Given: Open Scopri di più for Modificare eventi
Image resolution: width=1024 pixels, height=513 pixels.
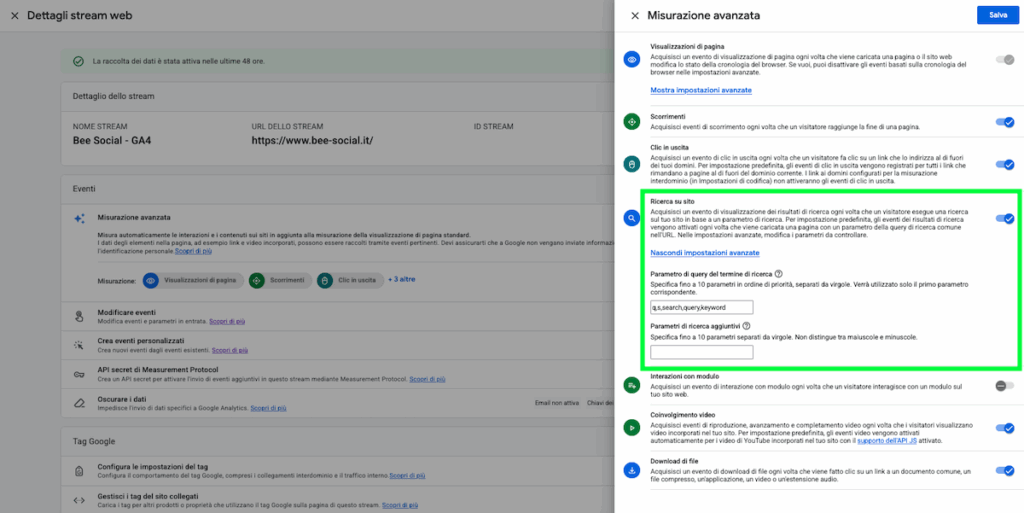Looking at the screenshot, I should tap(227, 322).
